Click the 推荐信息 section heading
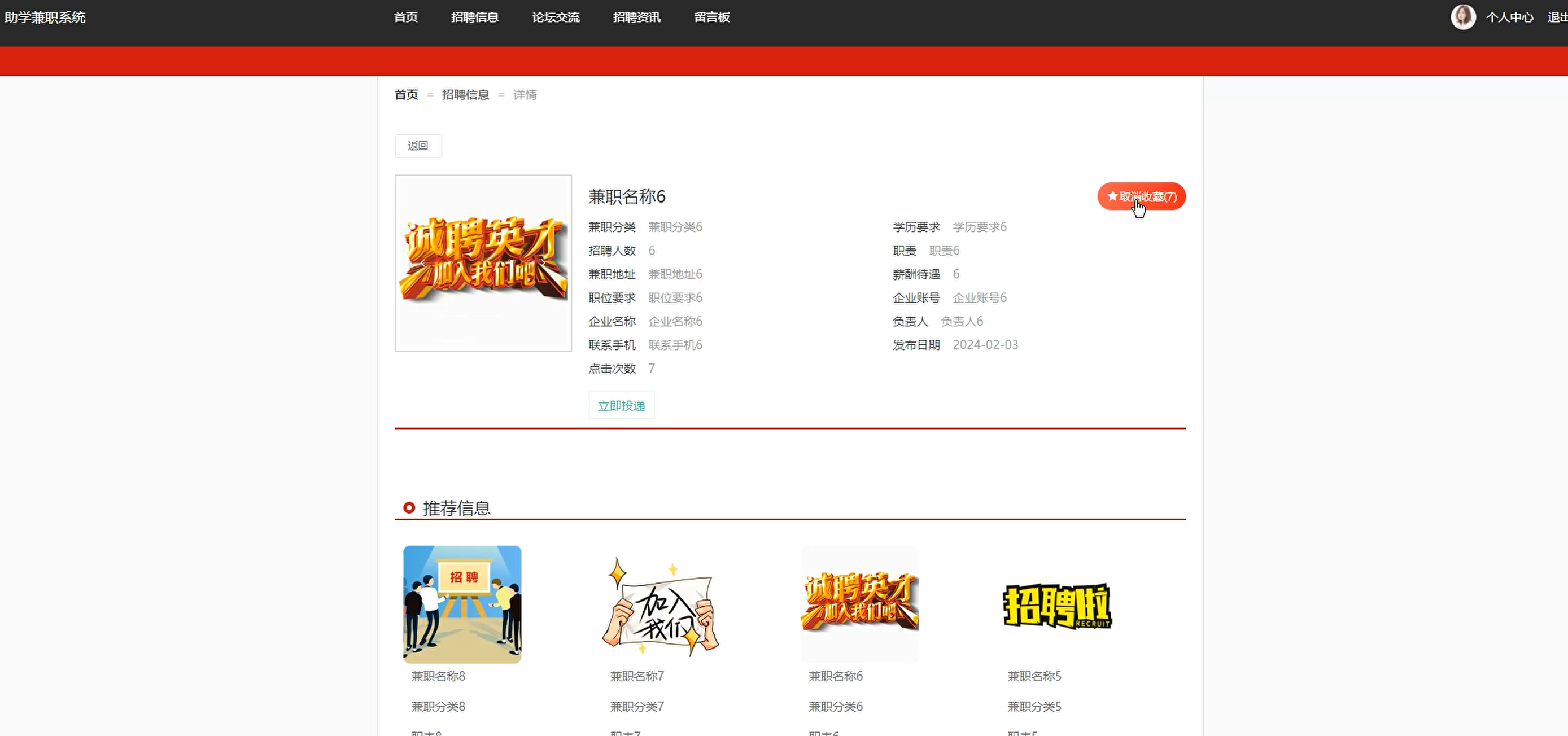This screenshot has width=1568, height=736. pyautogui.click(x=457, y=508)
